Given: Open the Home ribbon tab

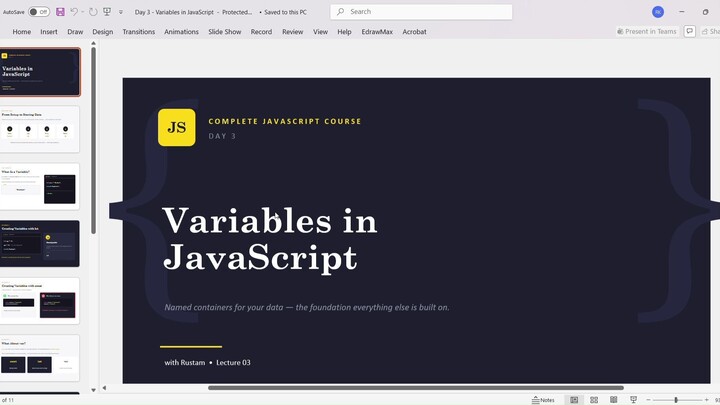Looking at the screenshot, I should (22, 32).
